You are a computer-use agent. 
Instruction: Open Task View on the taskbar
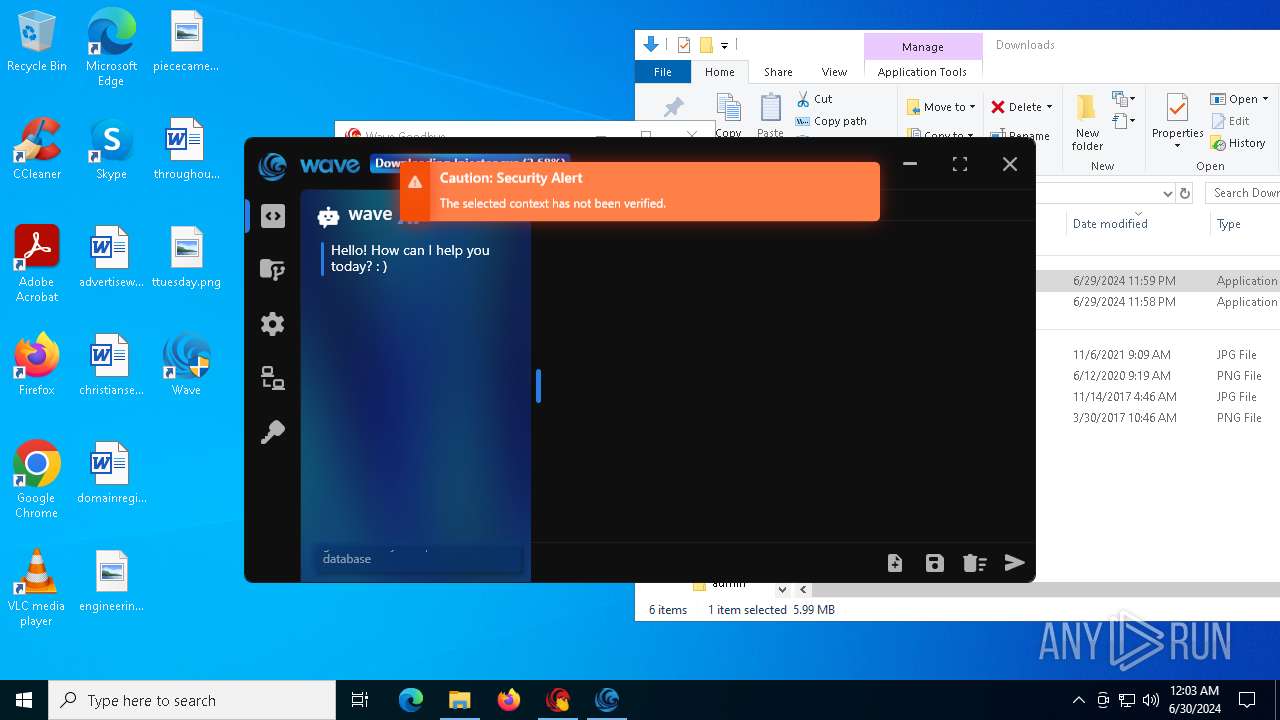click(x=360, y=700)
